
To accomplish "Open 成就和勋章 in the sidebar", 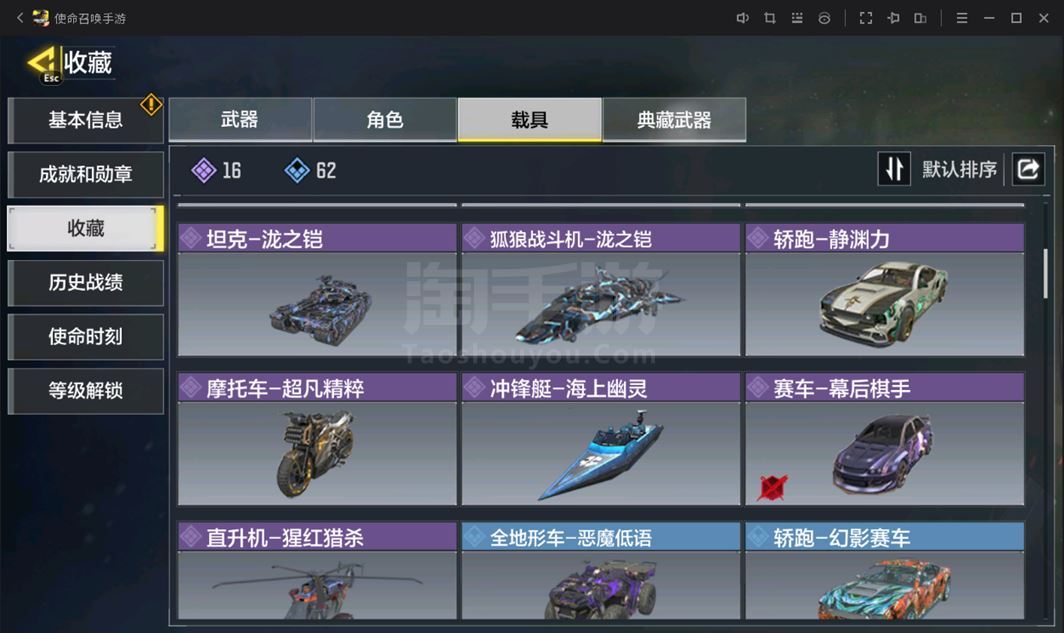I will 86,174.
